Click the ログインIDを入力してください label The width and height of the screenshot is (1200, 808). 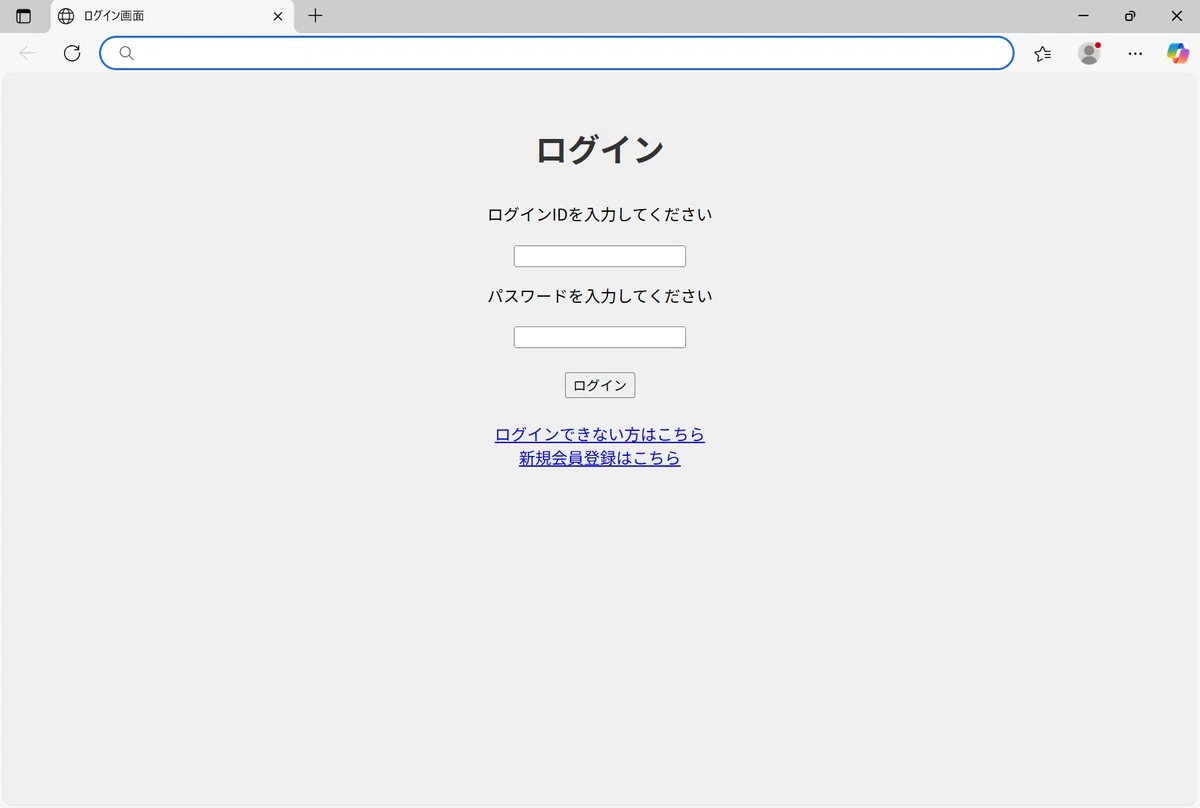[x=600, y=215]
